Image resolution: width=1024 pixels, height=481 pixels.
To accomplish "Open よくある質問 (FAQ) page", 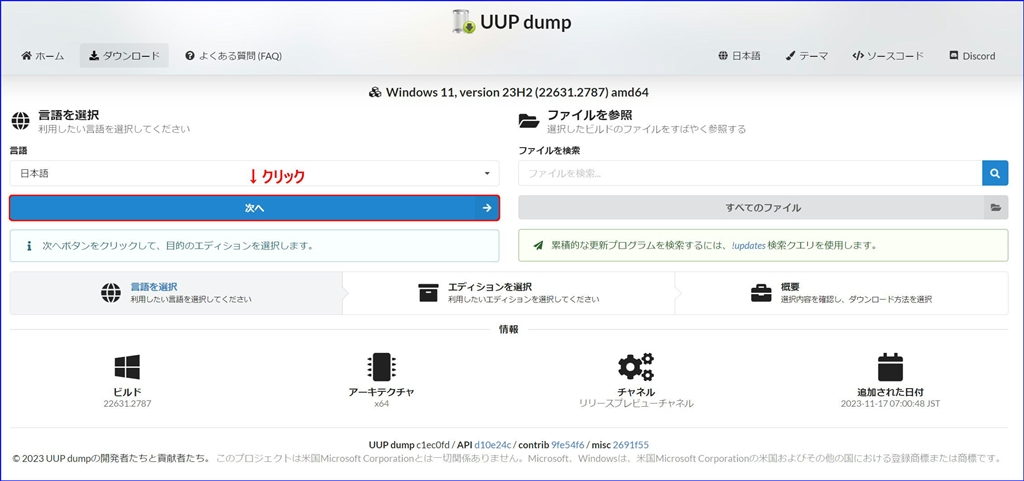I will pos(233,56).
